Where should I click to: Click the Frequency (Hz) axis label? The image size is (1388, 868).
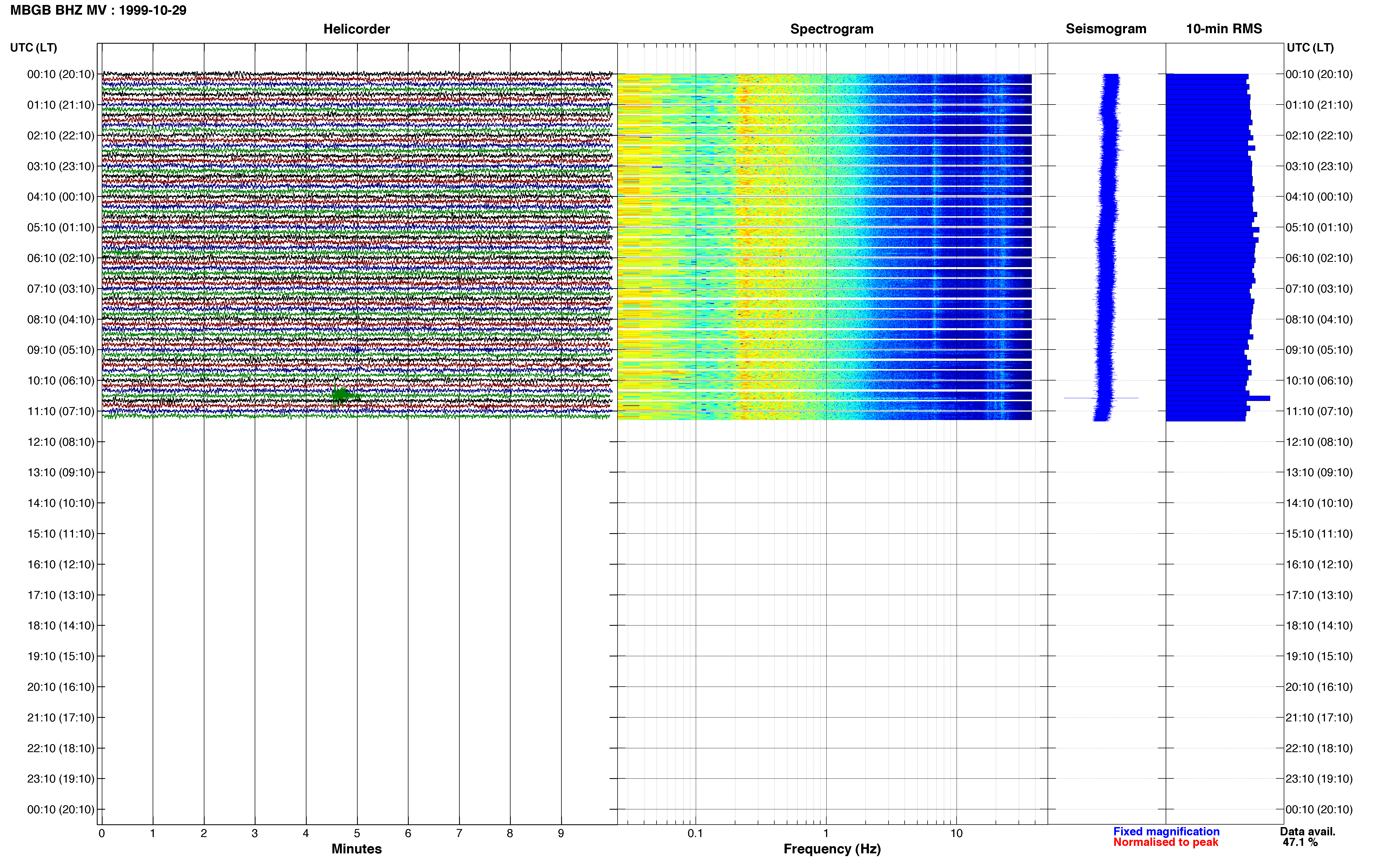pyautogui.click(x=832, y=849)
